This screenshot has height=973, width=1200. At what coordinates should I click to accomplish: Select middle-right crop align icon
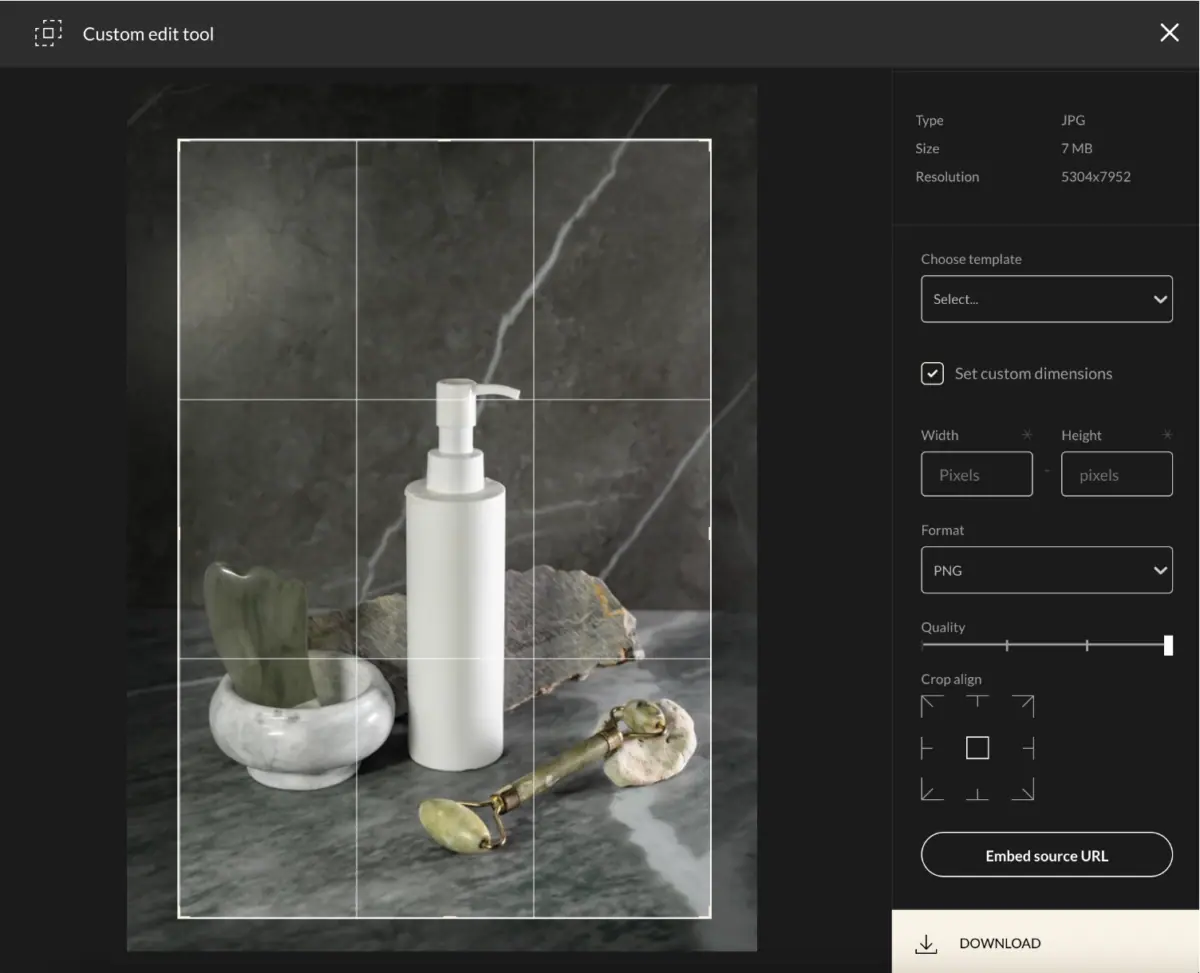pyautogui.click(x=1028, y=748)
